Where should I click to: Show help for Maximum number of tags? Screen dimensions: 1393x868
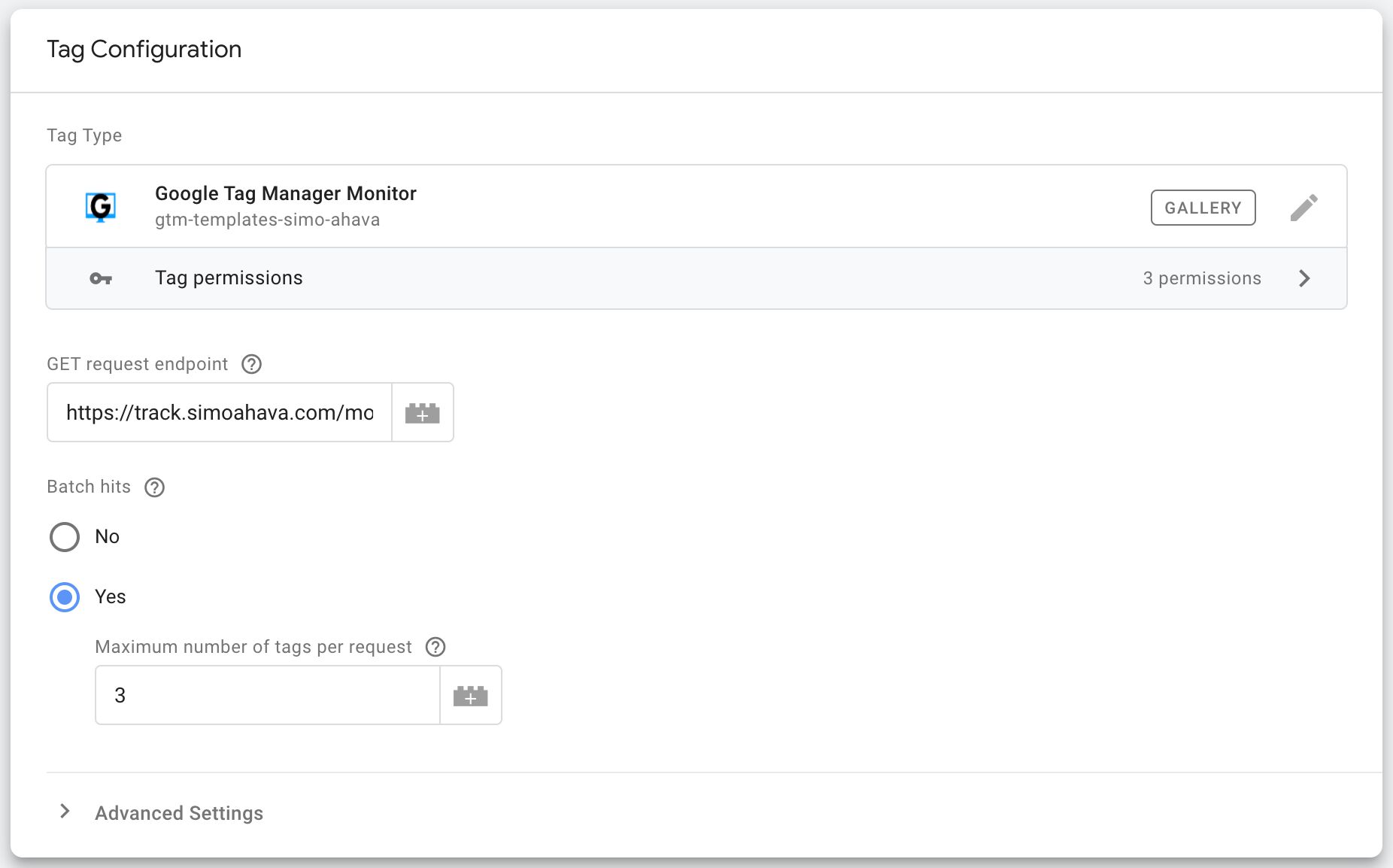pyautogui.click(x=436, y=647)
